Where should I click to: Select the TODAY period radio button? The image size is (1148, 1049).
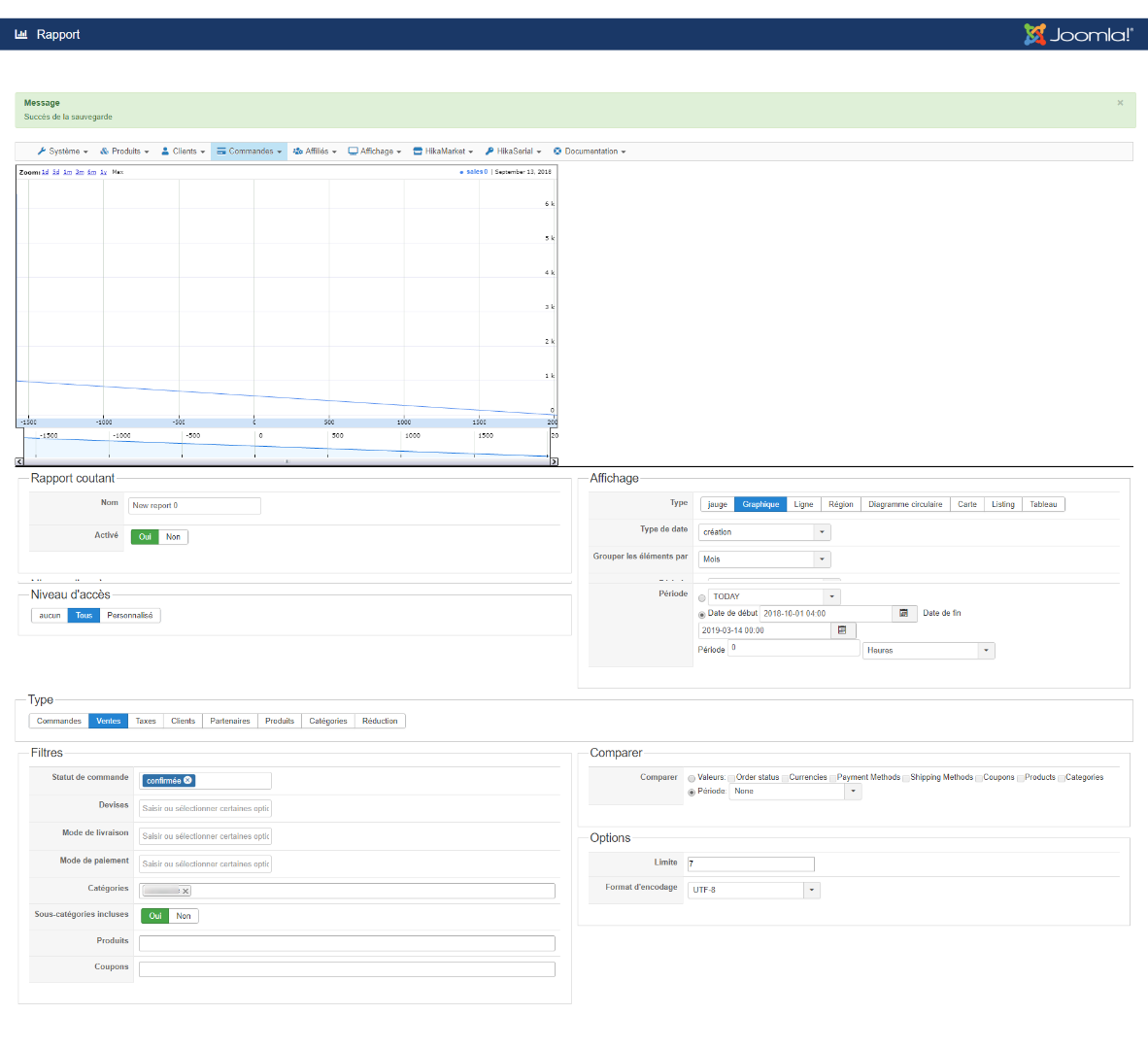pyautogui.click(x=702, y=597)
